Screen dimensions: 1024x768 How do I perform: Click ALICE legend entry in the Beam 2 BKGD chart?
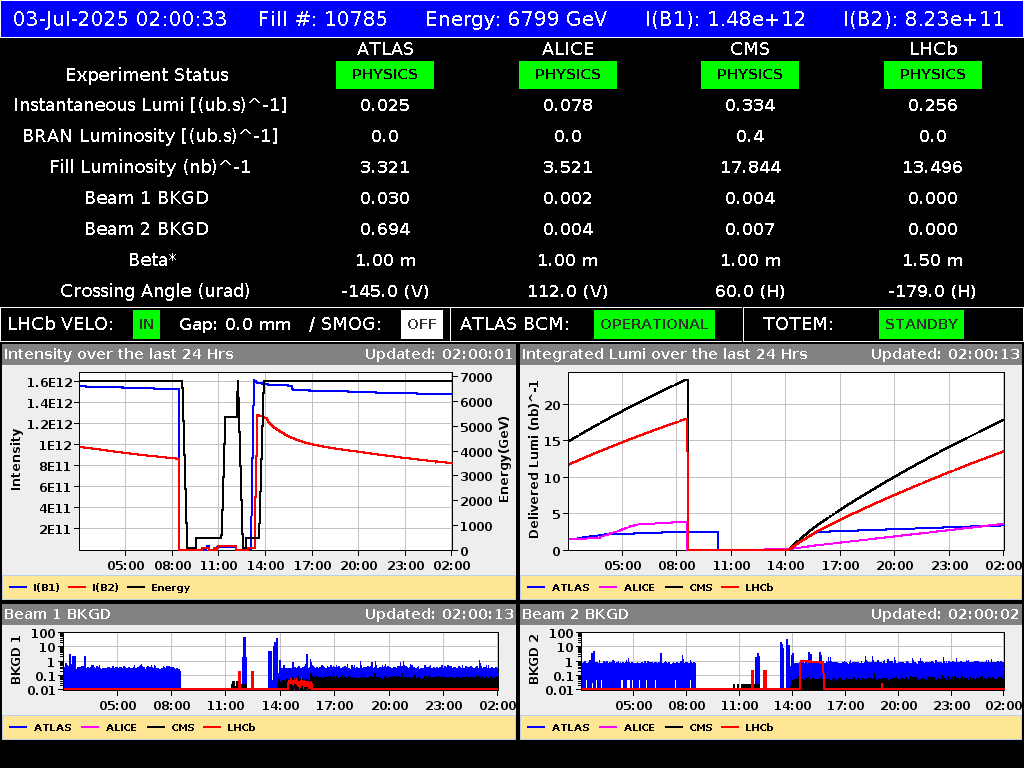(x=627, y=727)
